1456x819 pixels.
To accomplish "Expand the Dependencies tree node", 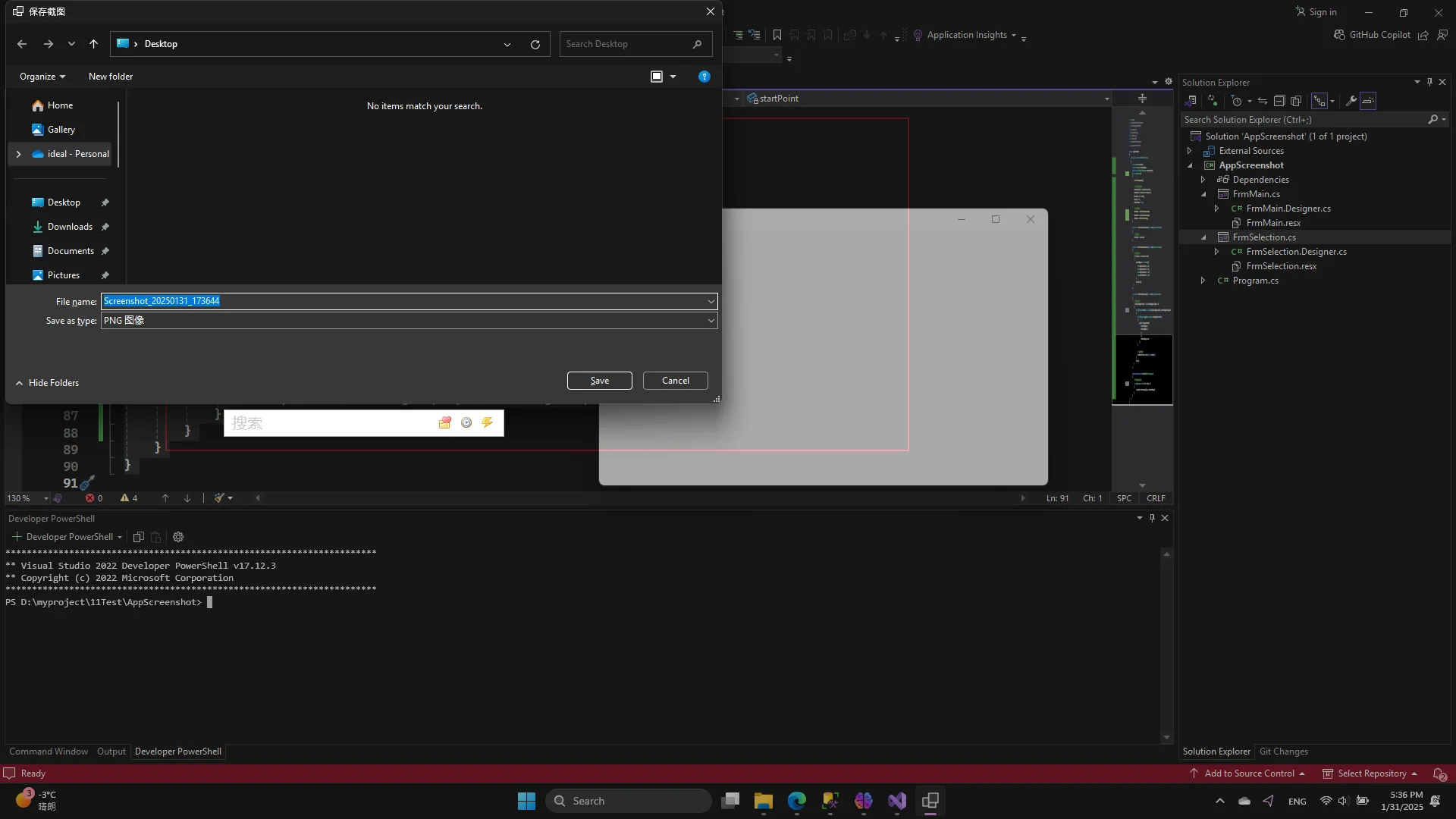I will coord(1203,180).
